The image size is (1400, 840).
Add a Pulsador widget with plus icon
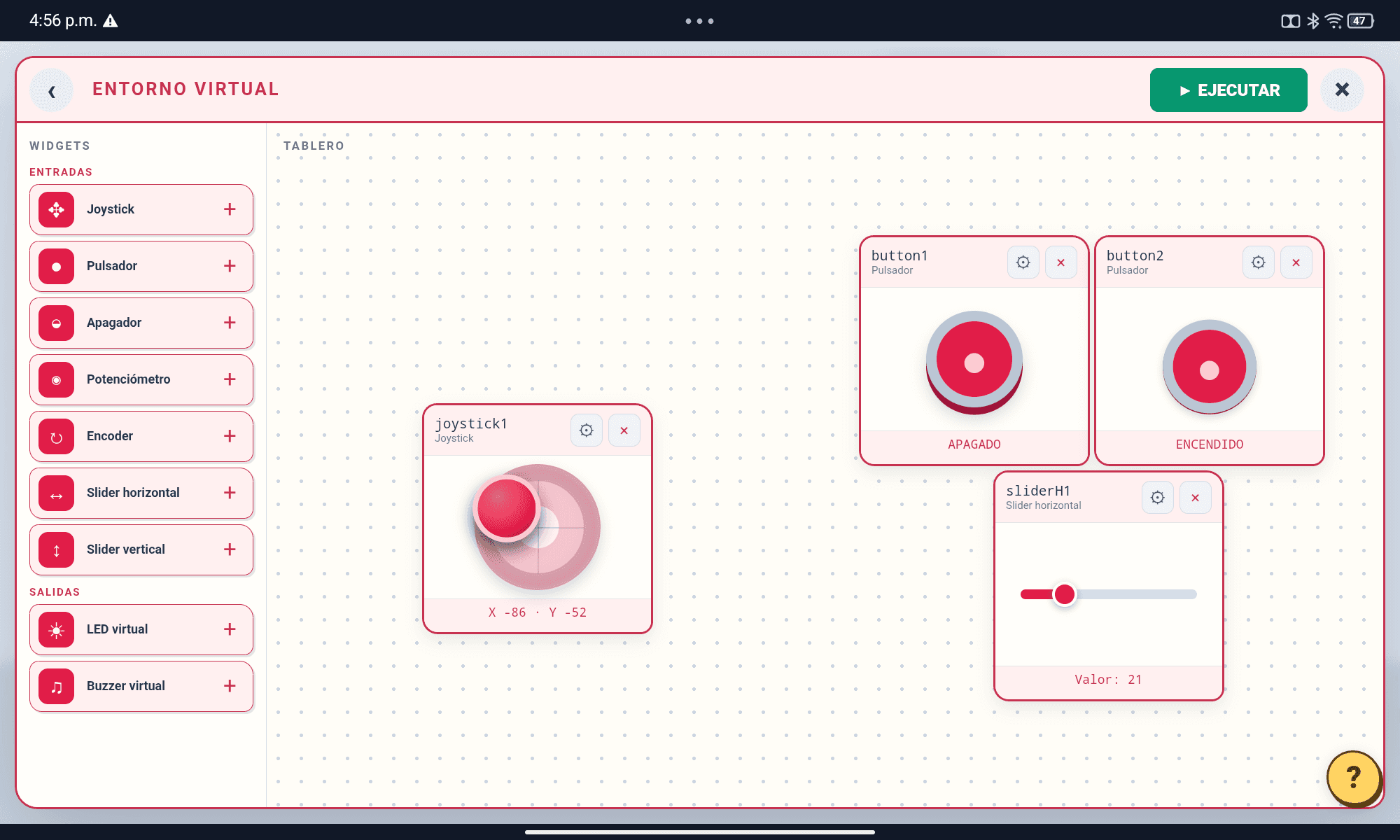pos(230,266)
